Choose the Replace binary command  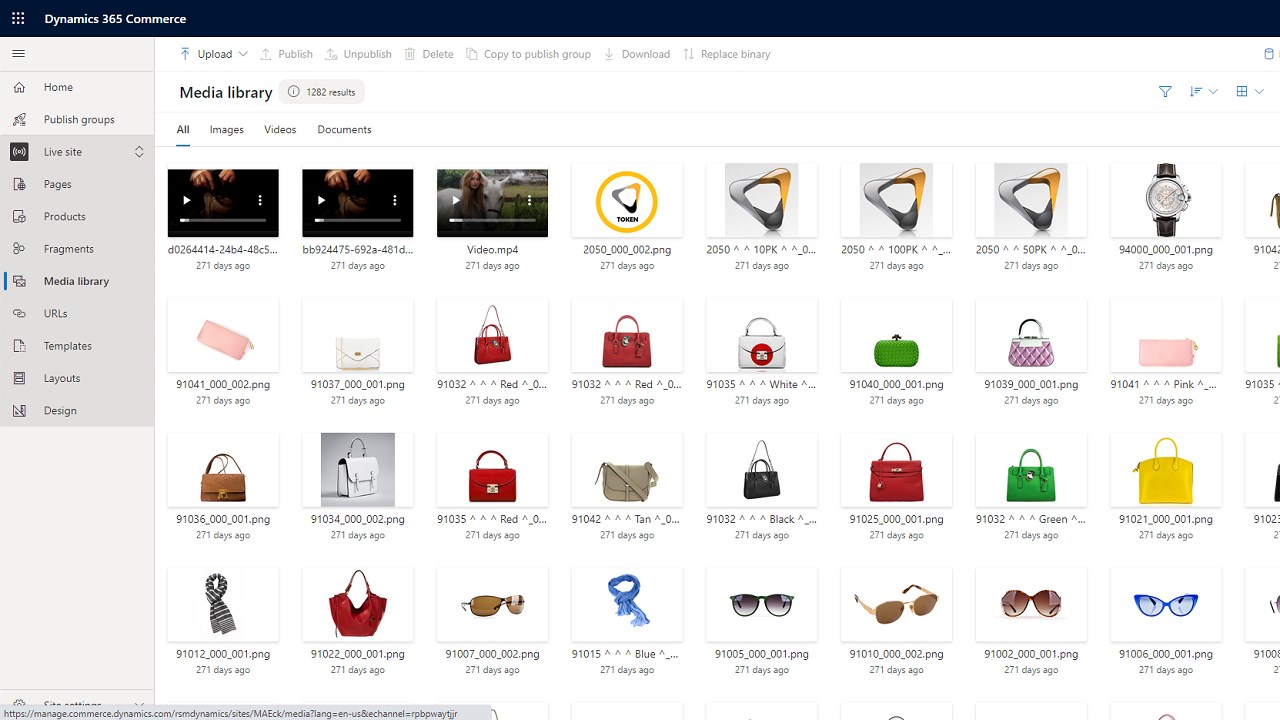[726, 54]
